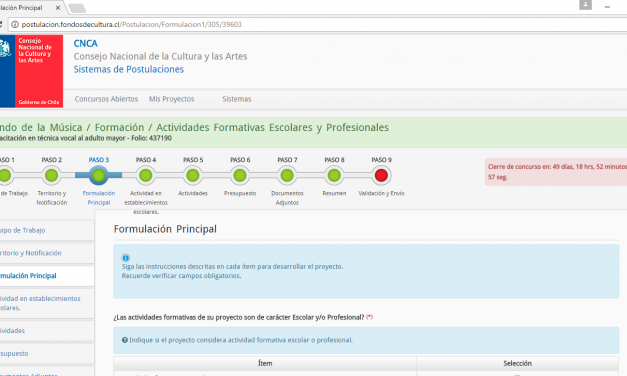Click the red PASO 9 Validación circle
Image resolution: width=627 pixels, height=376 pixels.
(381, 175)
